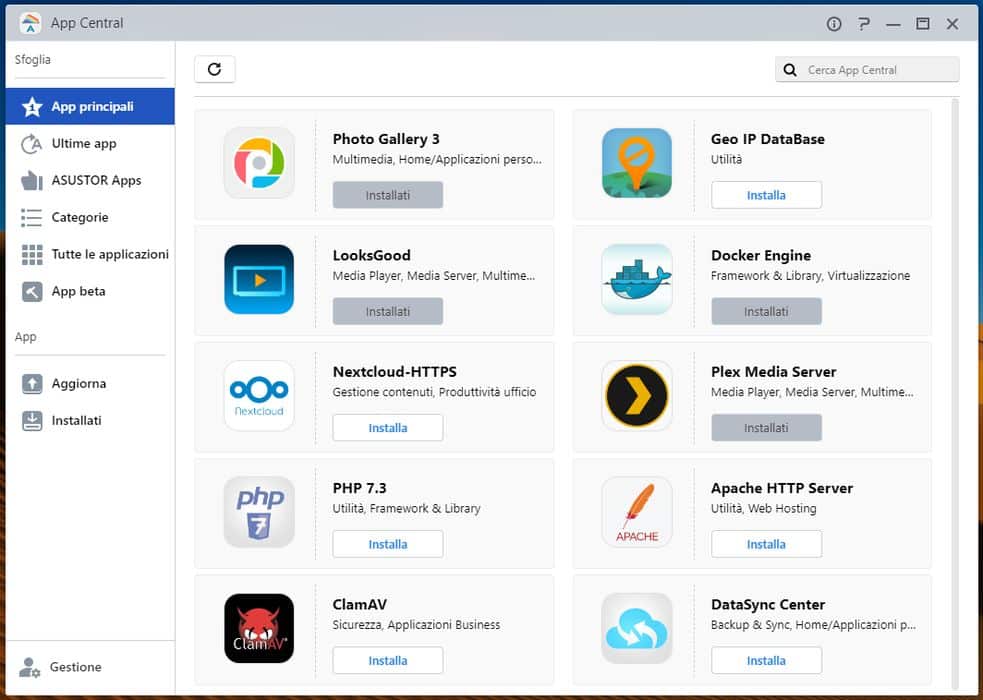Click the Categorie list icon
Image resolution: width=983 pixels, height=700 pixels.
pos(32,217)
